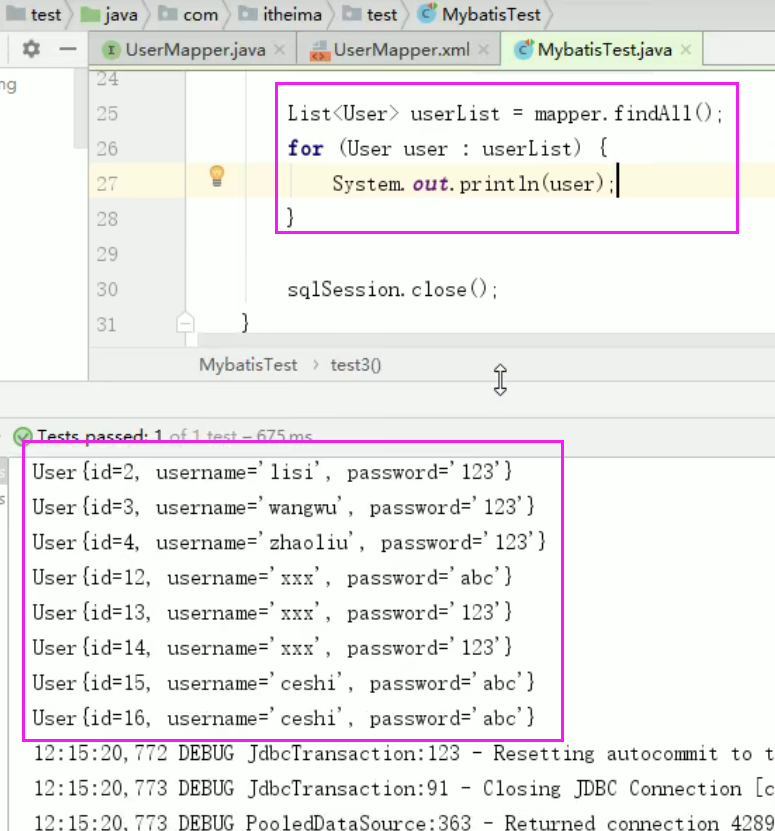Click horizontal scrollbar under editor
The height and width of the screenshot is (831, 775).
[486, 340]
